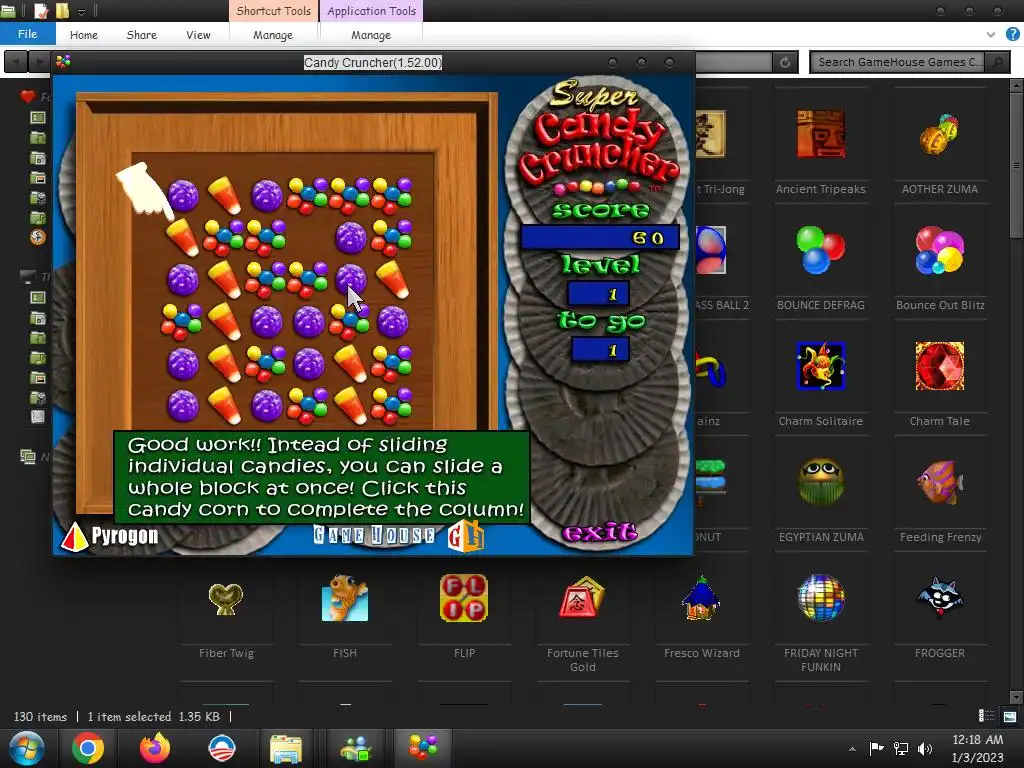Select the Feeding Frenzy fish icon

tap(939, 481)
